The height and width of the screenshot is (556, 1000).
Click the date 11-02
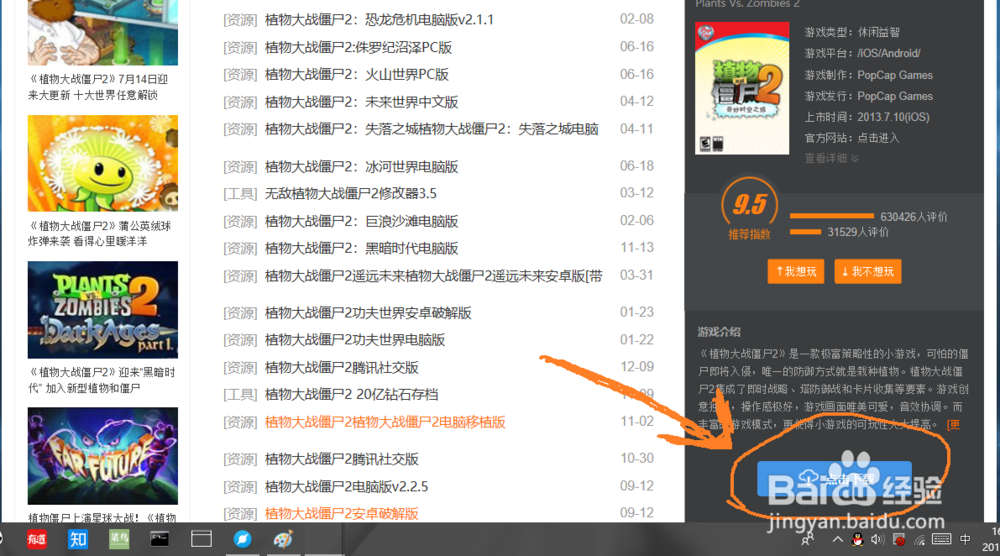(636, 421)
